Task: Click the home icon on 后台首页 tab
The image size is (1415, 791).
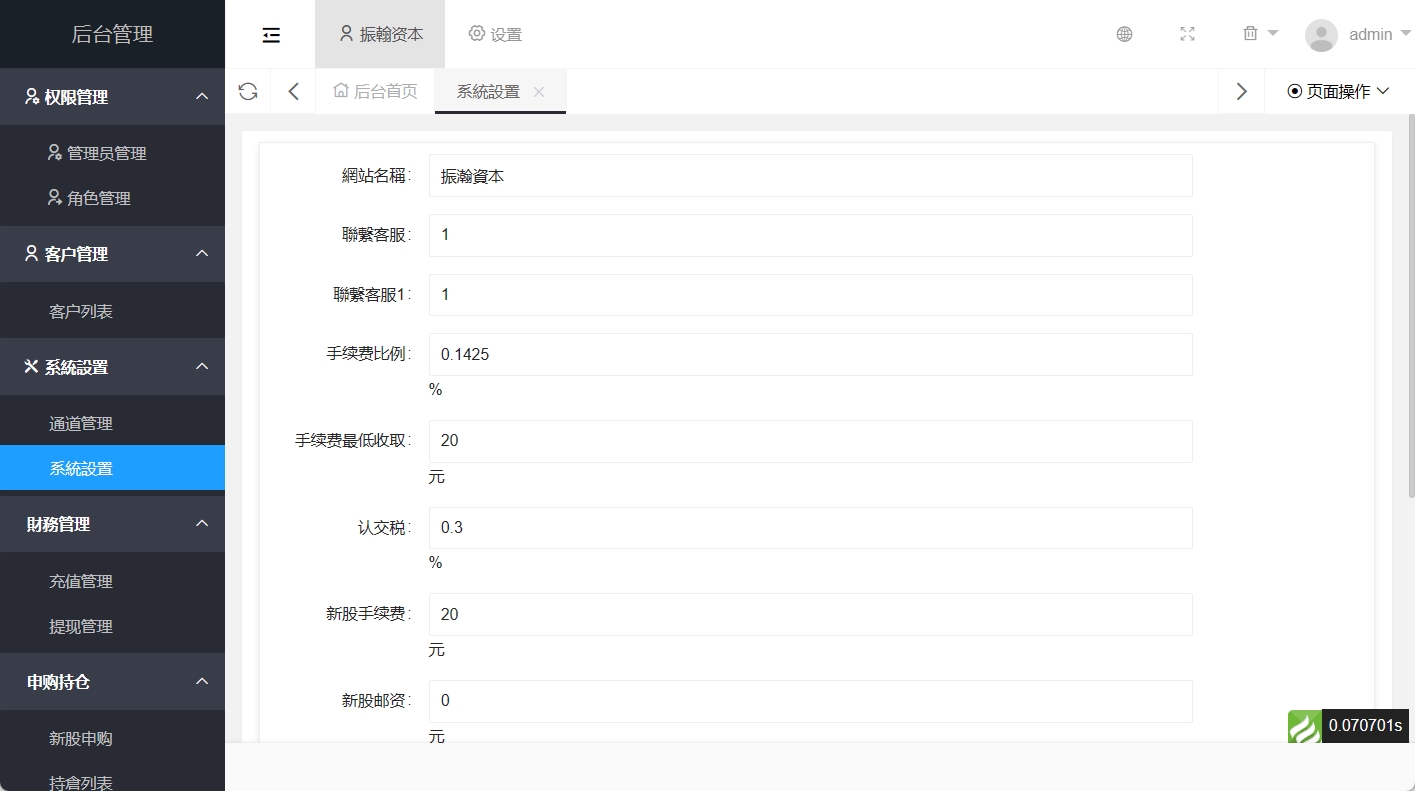Action: pos(341,91)
